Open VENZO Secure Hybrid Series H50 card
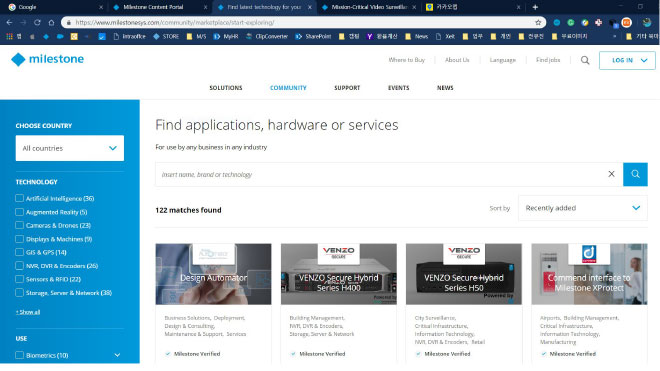The width and height of the screenshot is (660, 371). pyautogui.click(x=464, y=274)
